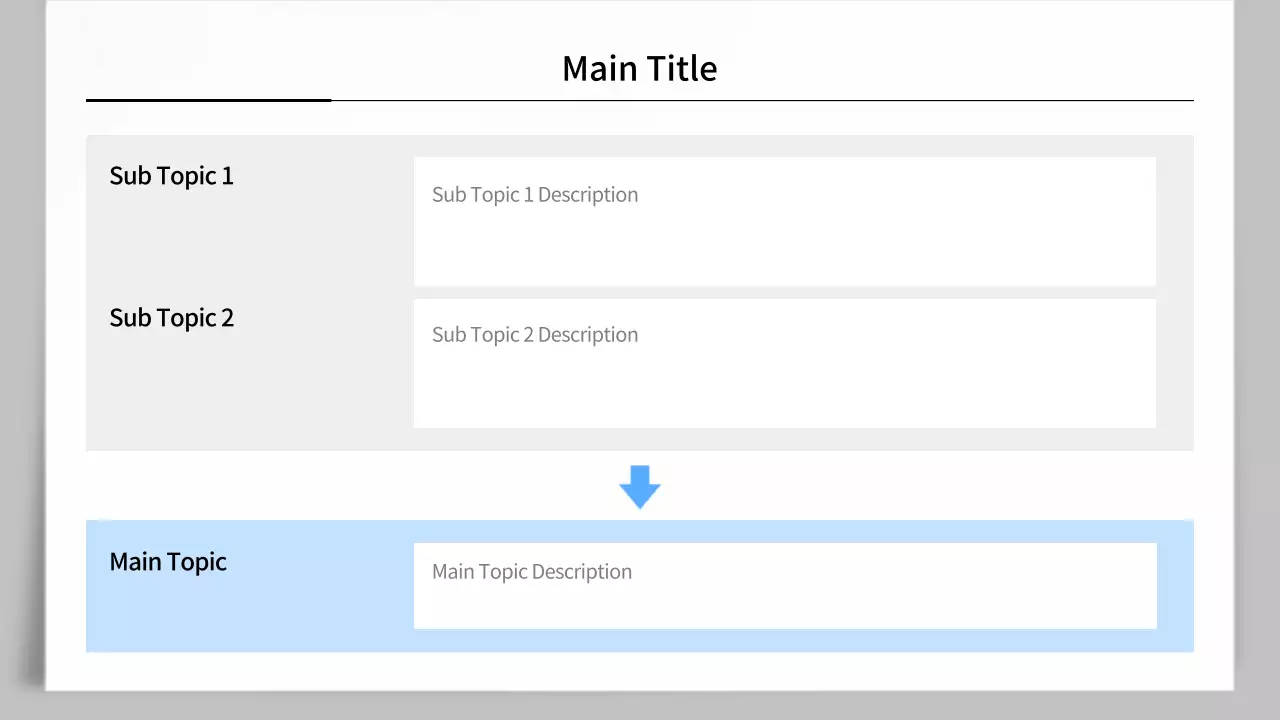This screenshot has width=1280, height=720.
Task: Click the Sub Topic 2 Description placeholder text
Action: pyautogui.click(x=534, y=335)
